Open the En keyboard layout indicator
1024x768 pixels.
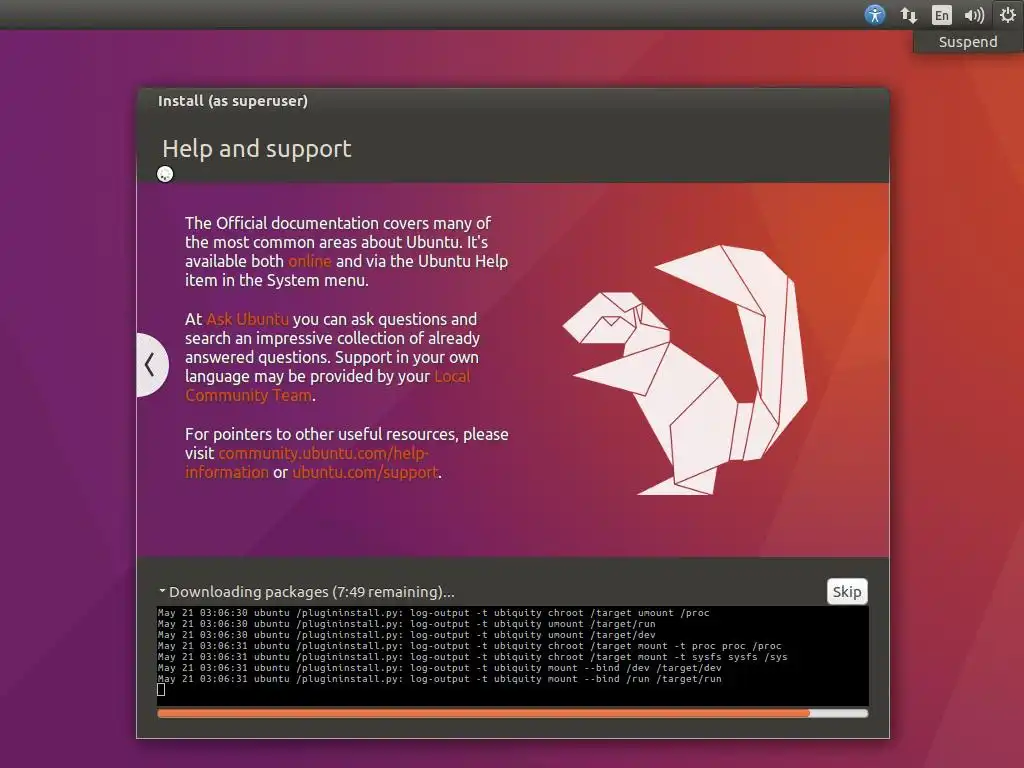(x=941, y=15)
